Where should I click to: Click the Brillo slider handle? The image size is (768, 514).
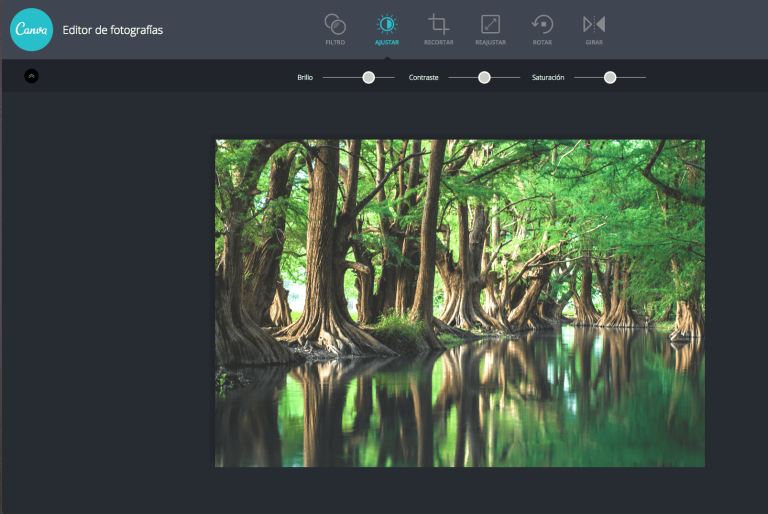[369, 77]
